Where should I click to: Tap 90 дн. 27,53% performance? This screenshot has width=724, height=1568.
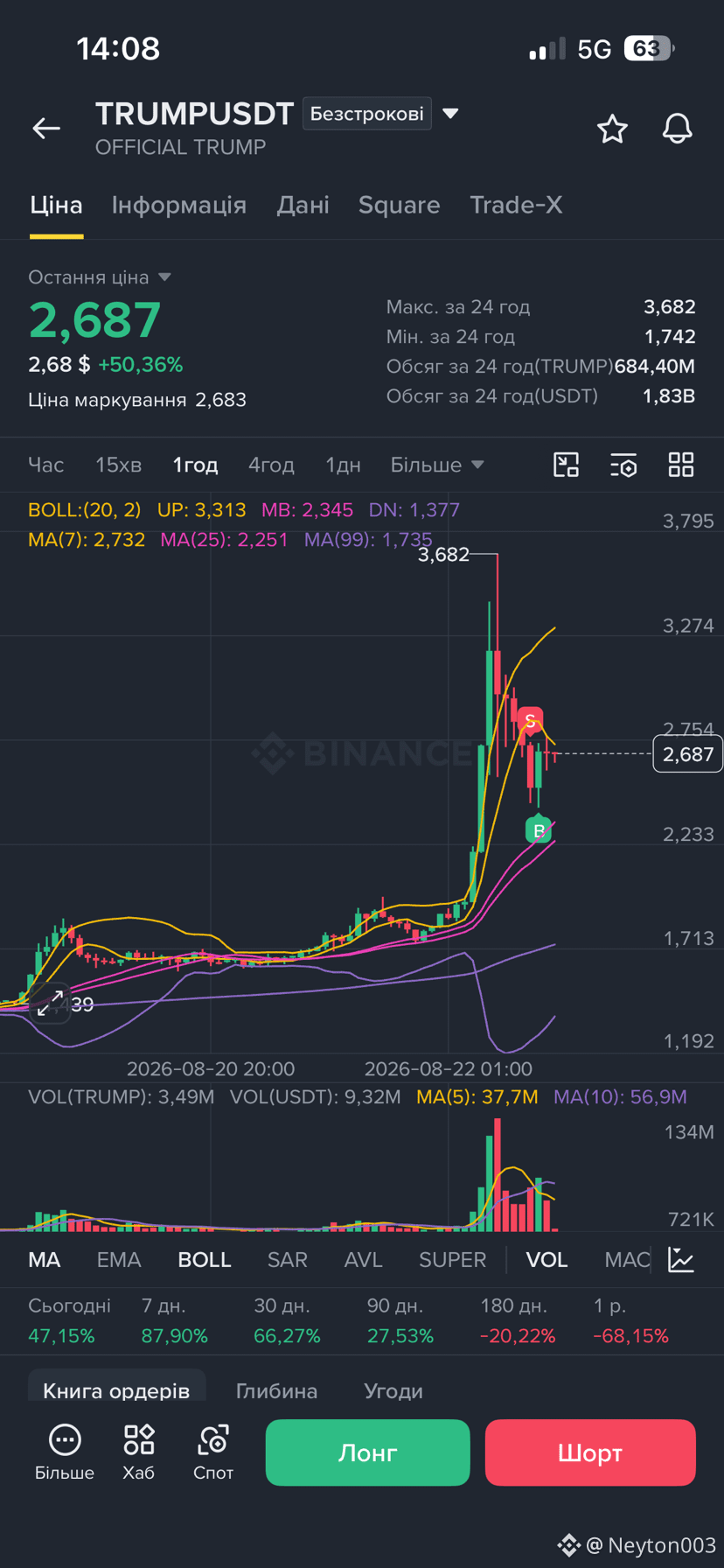400,1321
